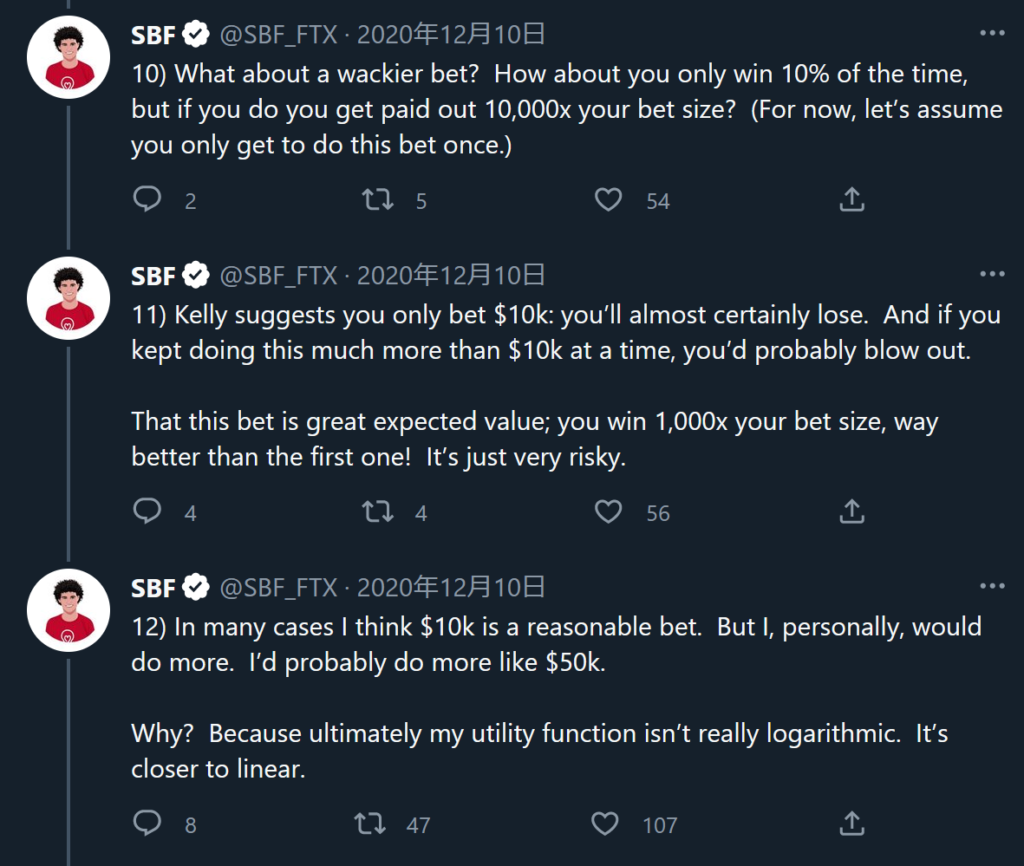Viewport: 1024px width, 866px height.
Task: View reply count on tweet 12
Action: [149, 825]
